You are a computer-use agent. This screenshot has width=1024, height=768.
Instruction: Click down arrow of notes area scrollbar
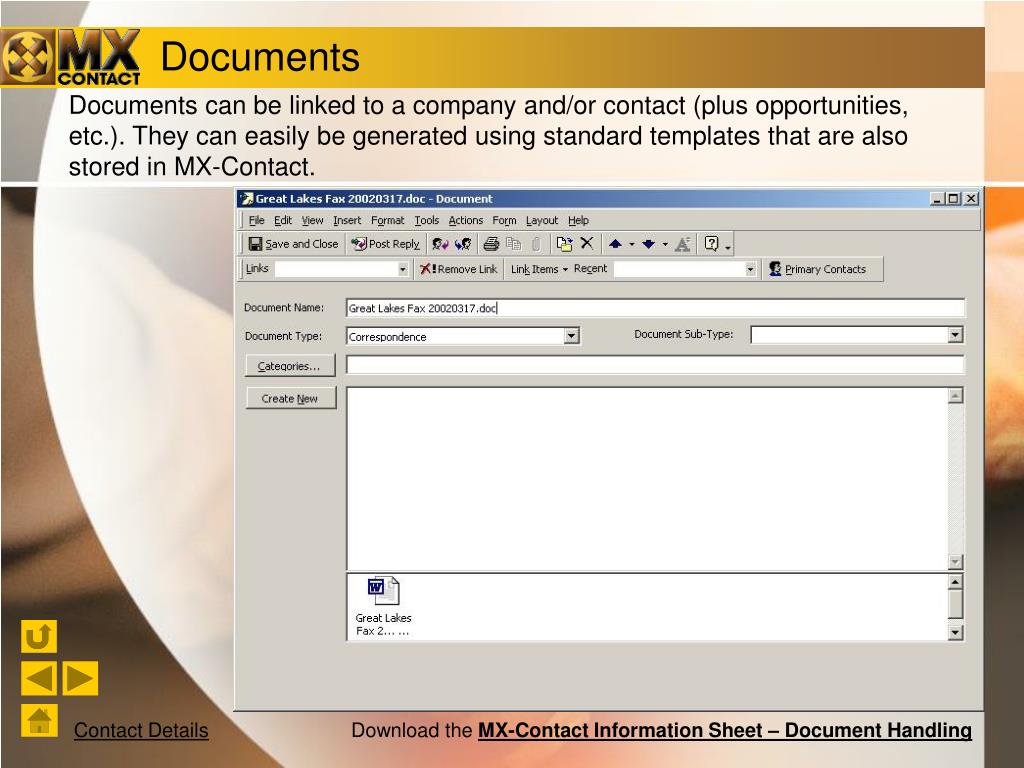(x=955, y=562)
